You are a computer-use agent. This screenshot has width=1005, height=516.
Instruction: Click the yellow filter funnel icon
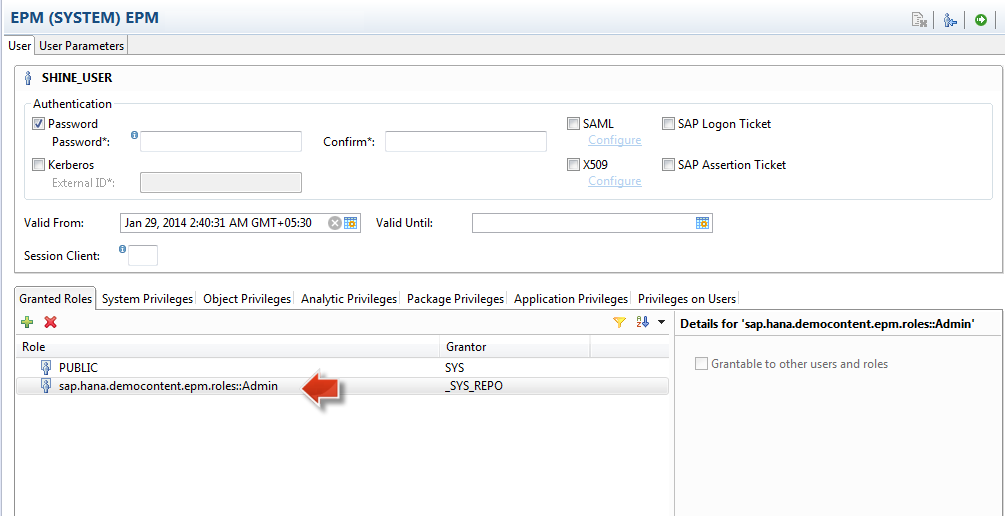click(x=619, y=322)
